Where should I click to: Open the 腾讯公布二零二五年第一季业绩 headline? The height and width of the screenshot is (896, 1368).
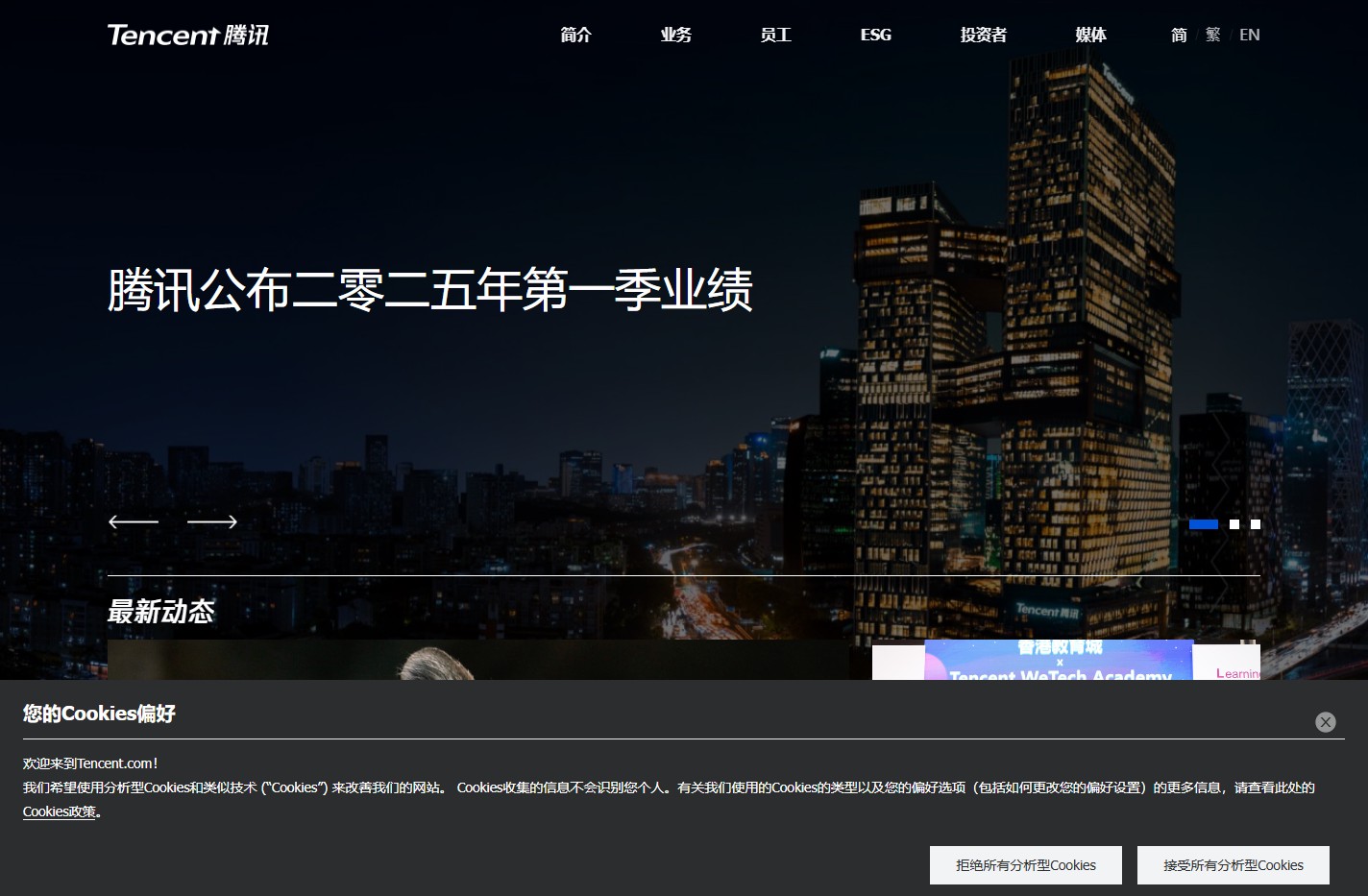click(x=430, y=290)
